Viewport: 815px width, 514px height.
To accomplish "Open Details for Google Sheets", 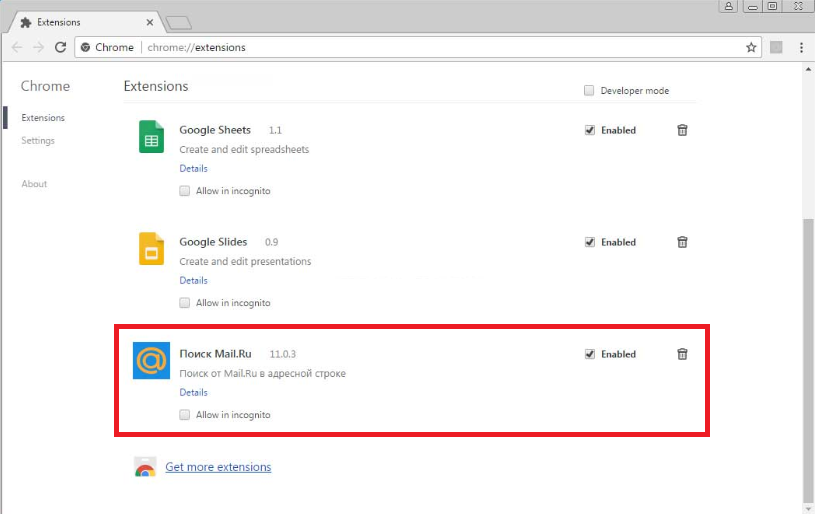I will click(193, 168).
